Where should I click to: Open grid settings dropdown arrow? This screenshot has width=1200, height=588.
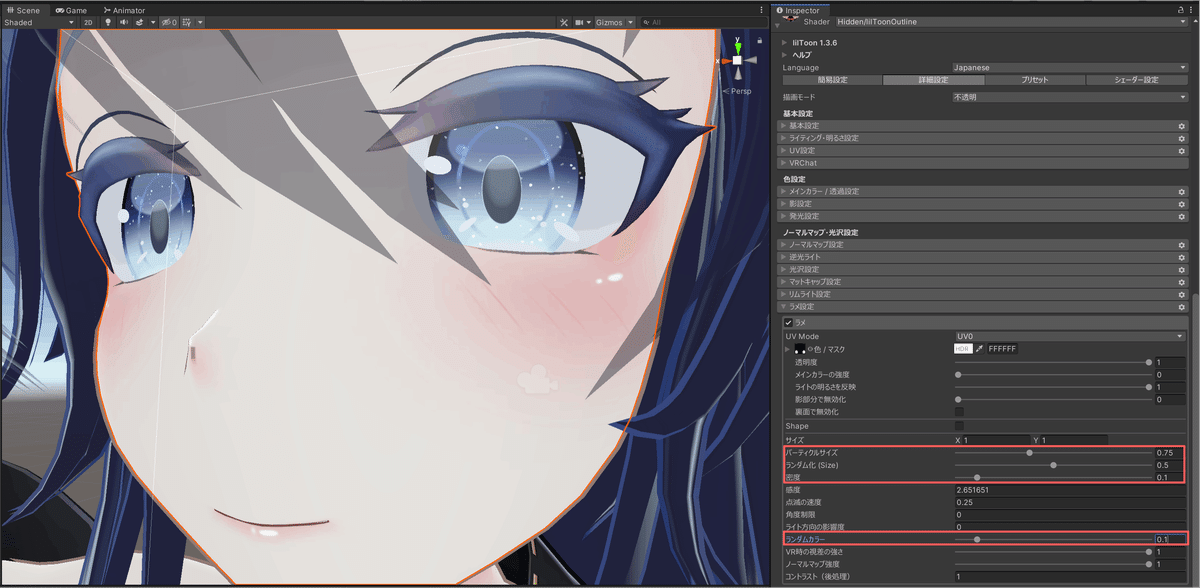[x=199, y=22]
